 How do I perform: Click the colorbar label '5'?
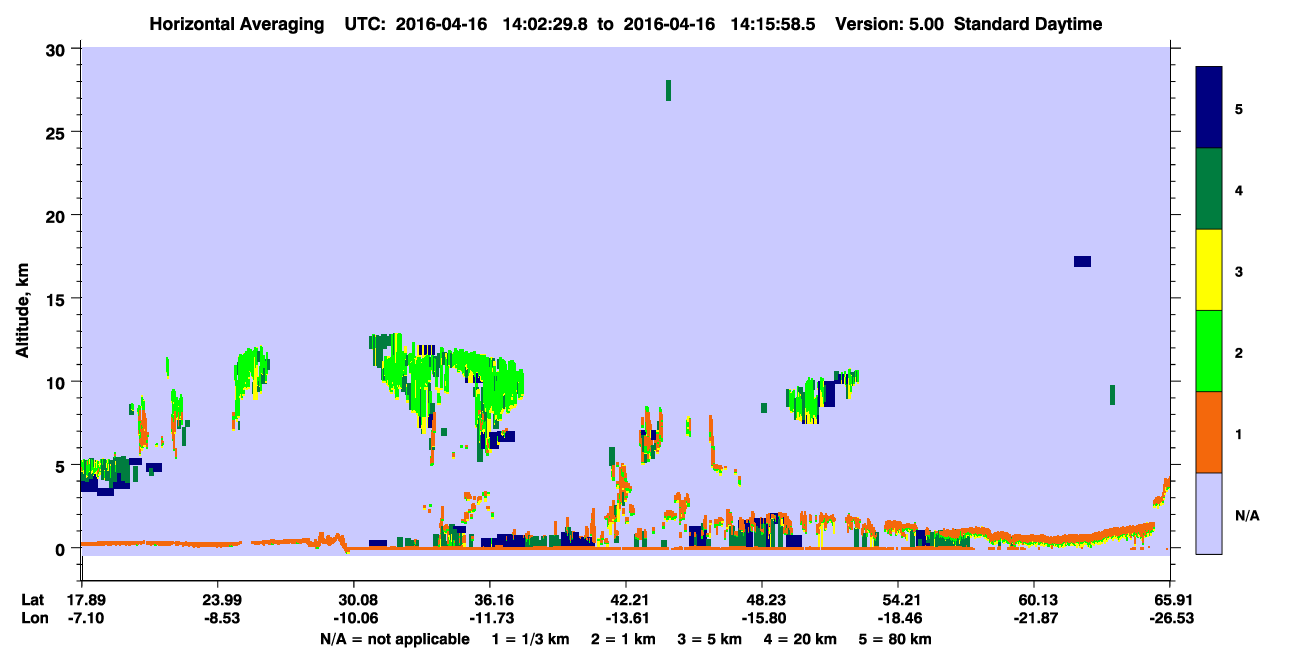tap(1239, 109)
